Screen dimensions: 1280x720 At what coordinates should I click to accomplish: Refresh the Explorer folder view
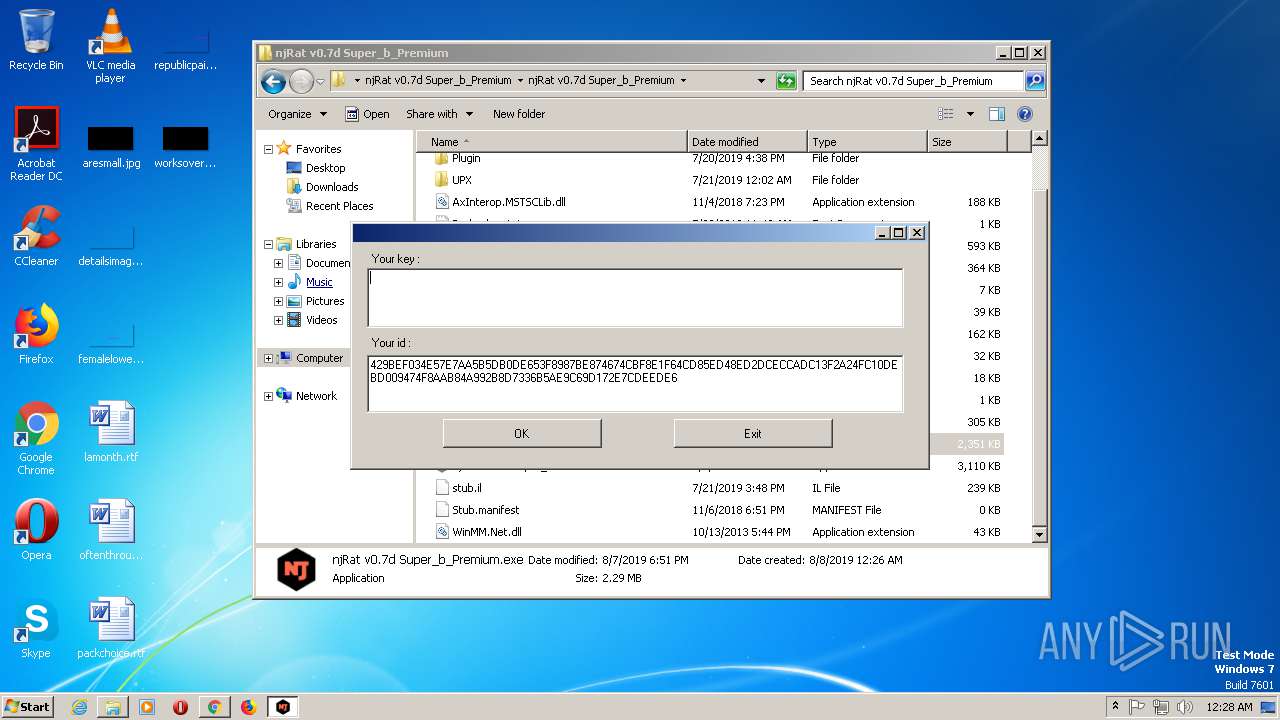point(786,80)
